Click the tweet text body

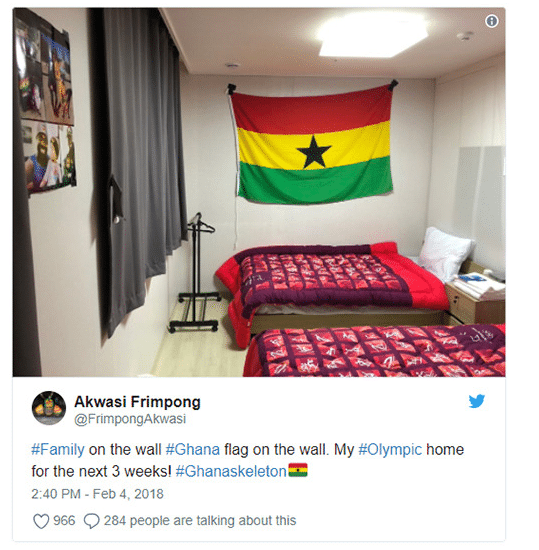(248, 460)
